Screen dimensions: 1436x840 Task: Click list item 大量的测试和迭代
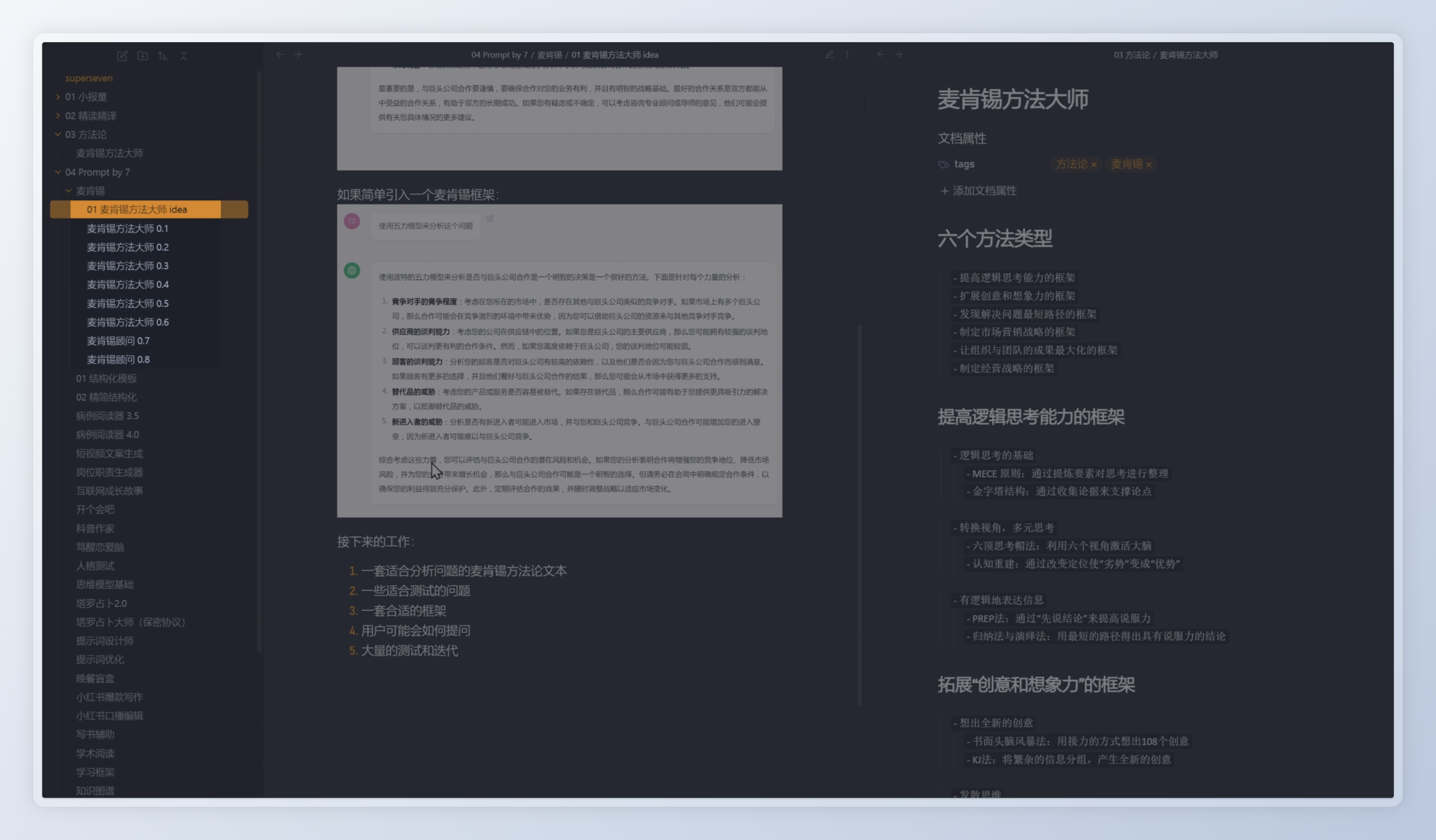click(x=409, y=650)
